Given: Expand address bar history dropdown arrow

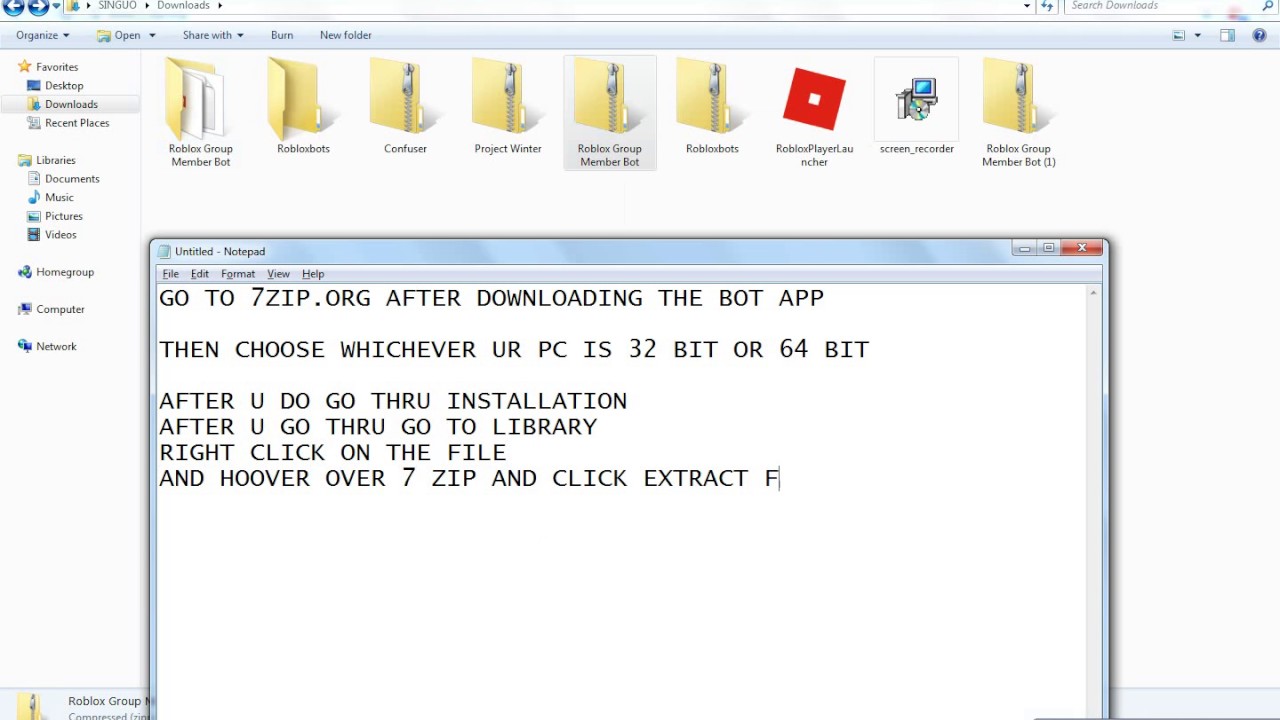Looking at the screenshot, I should tap(1027, 6).
